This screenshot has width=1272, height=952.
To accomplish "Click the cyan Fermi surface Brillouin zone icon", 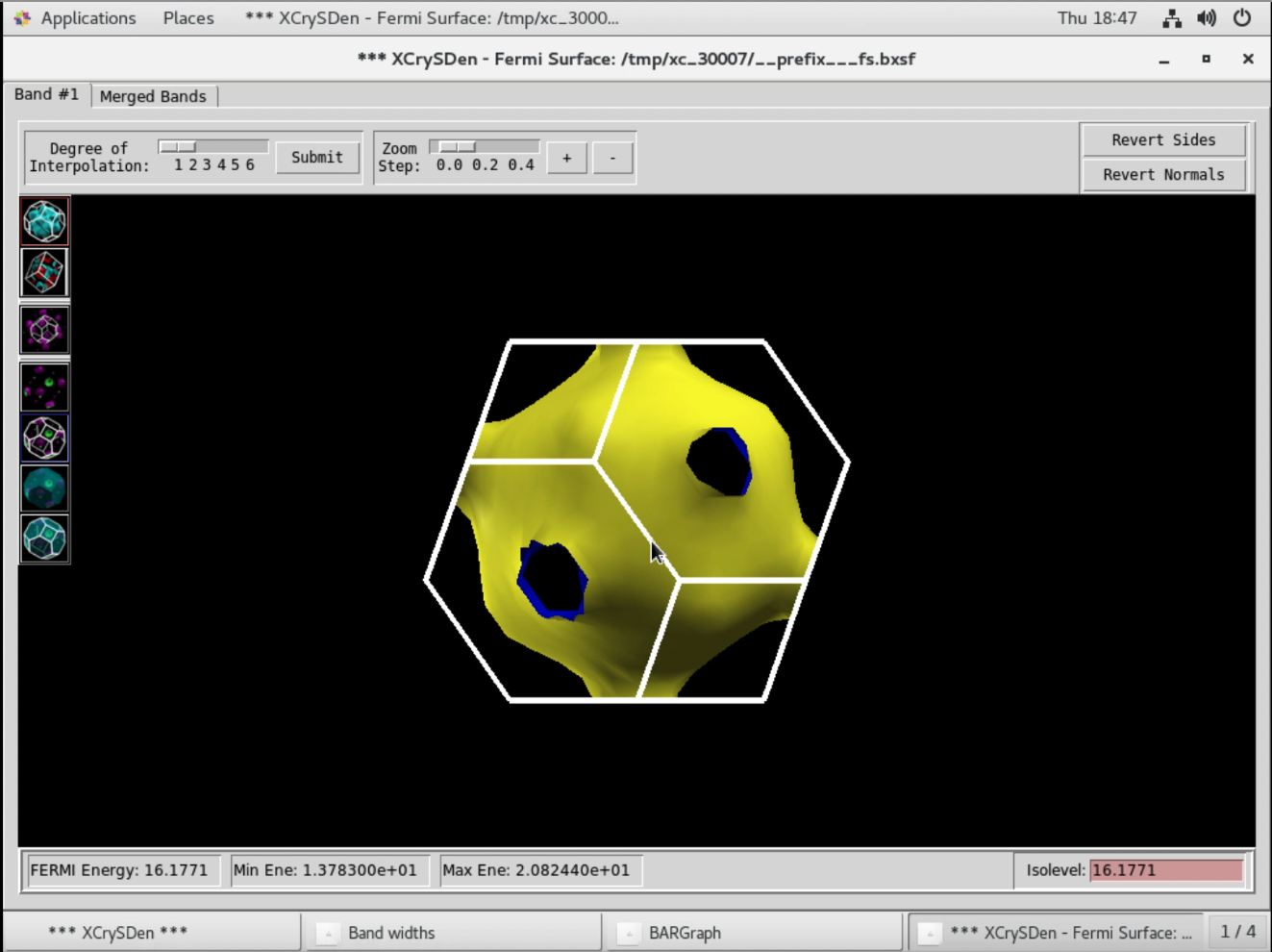I will [x=44, y=222].
